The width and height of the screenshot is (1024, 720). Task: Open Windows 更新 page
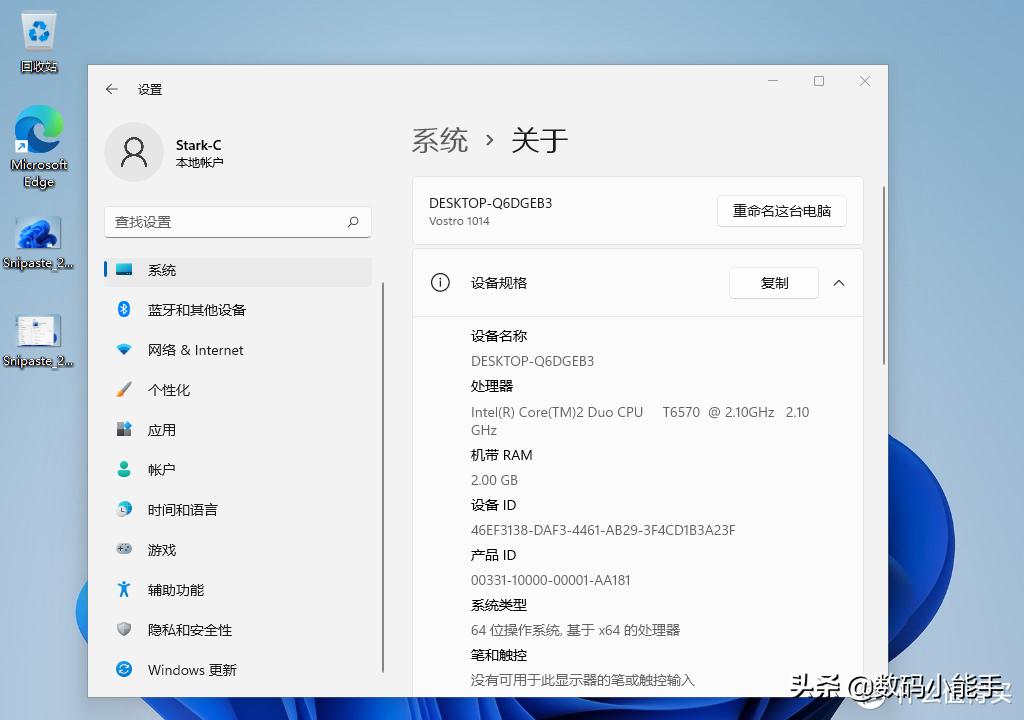tap(192, 670)
